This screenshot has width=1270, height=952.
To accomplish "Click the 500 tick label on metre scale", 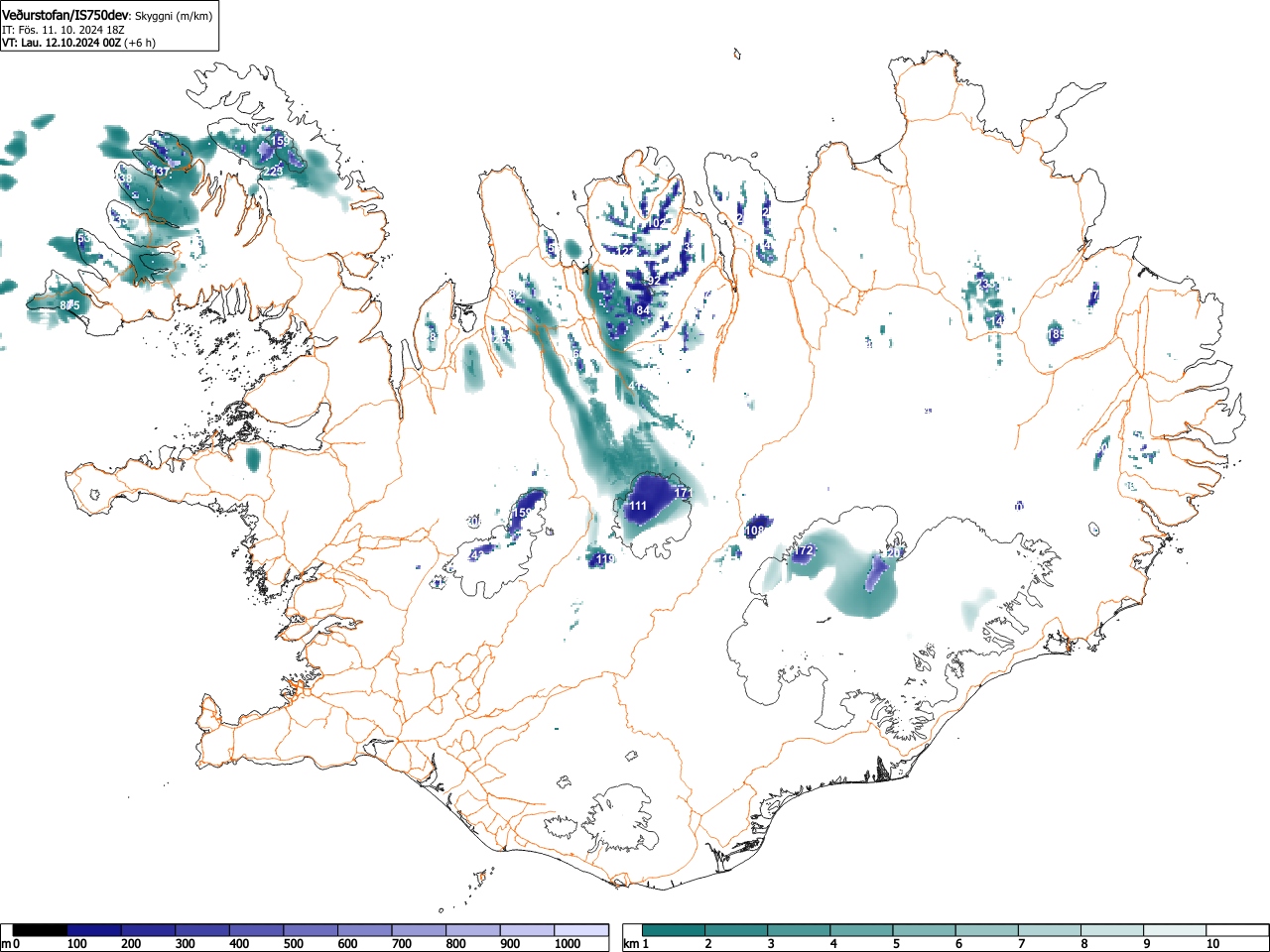I will point(293,944).
